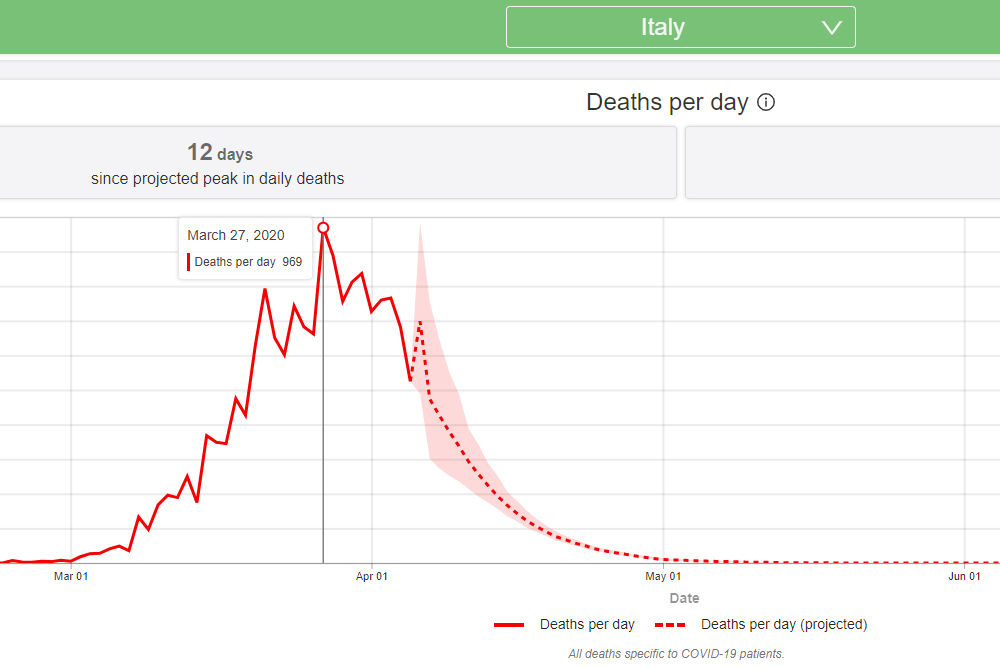Click the red tooltip color bar beside 969
This screenshot has height=668, width=1000.
point(188,262)
